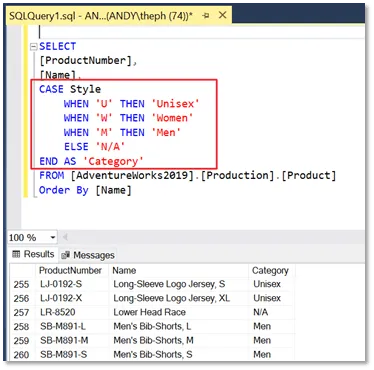The width and height of the screenshot is (374, 370).
Task: Click the N/A category cell
Action: pyautogui.click(x=261, y=312)
